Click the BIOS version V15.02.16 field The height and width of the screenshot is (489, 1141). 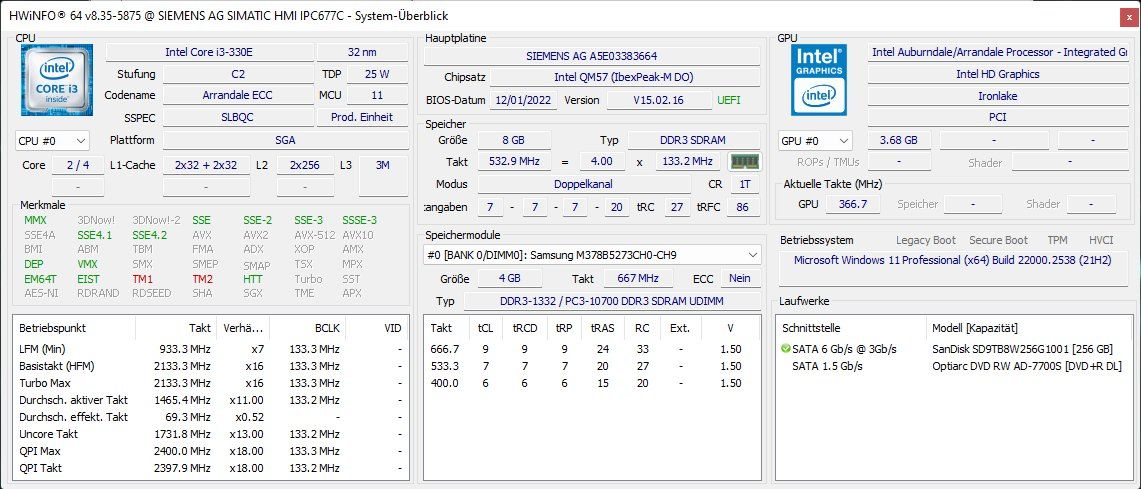[659, 100]
